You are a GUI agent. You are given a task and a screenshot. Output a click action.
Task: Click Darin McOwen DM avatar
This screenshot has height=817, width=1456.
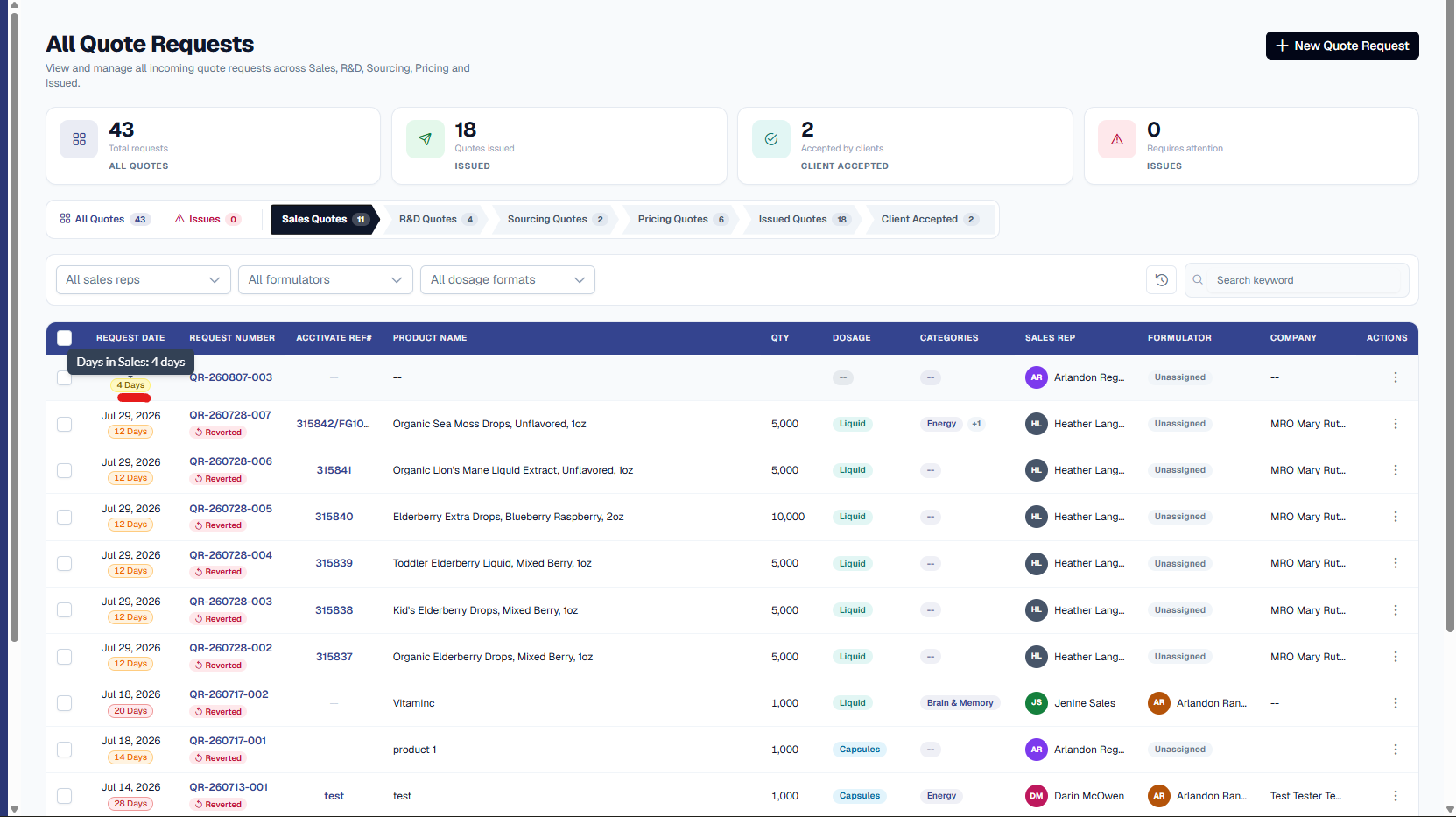(x=1037, y=796)
